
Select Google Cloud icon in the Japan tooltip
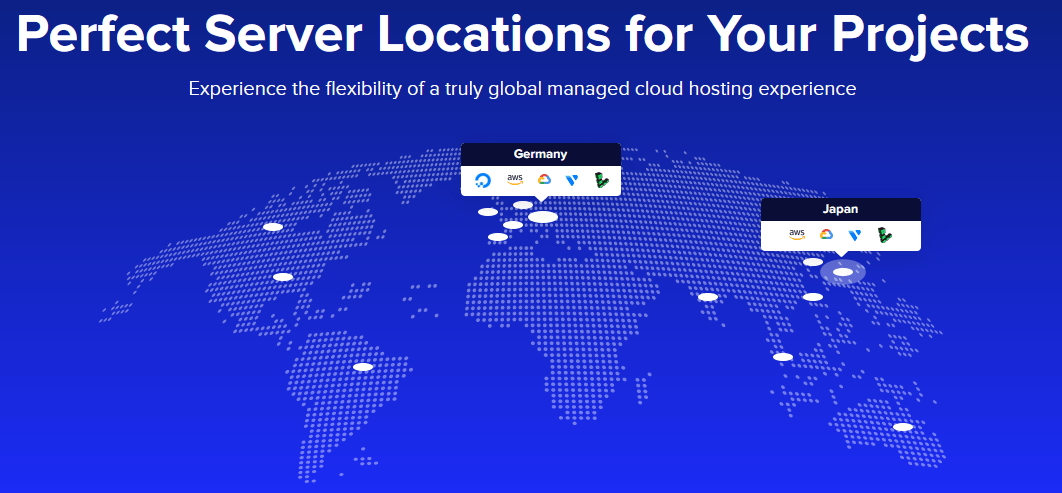[x=826, y=234]
